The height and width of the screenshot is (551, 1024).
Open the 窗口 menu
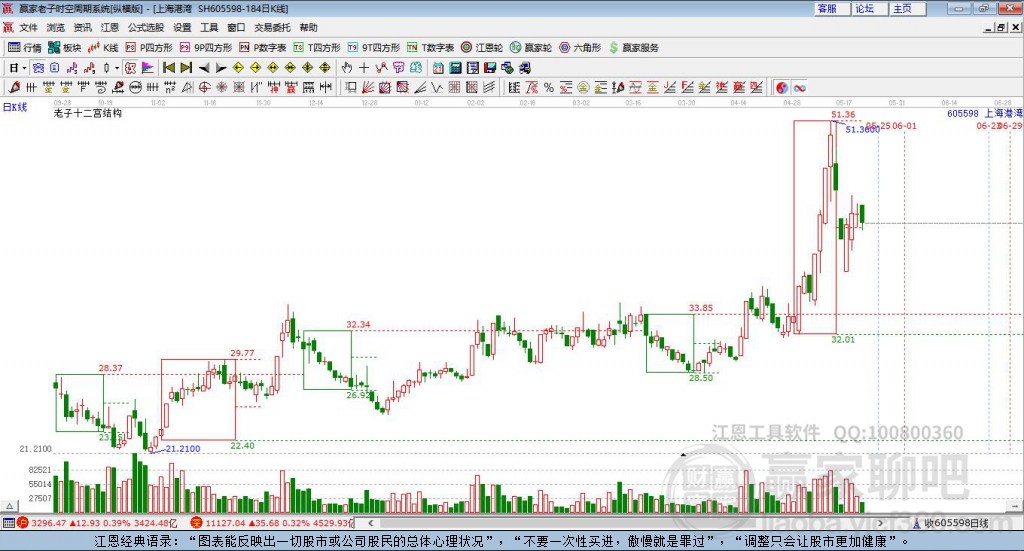click(236, 27)
